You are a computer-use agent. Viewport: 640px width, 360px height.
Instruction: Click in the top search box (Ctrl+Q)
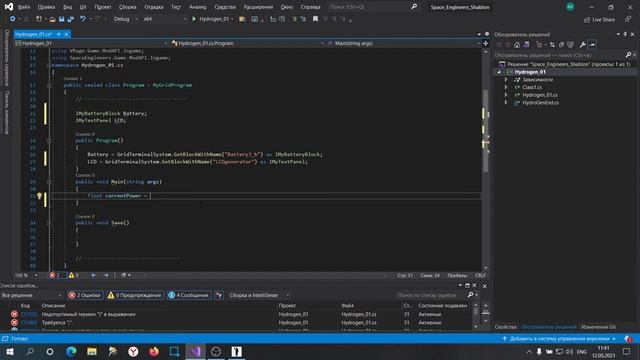373,7
